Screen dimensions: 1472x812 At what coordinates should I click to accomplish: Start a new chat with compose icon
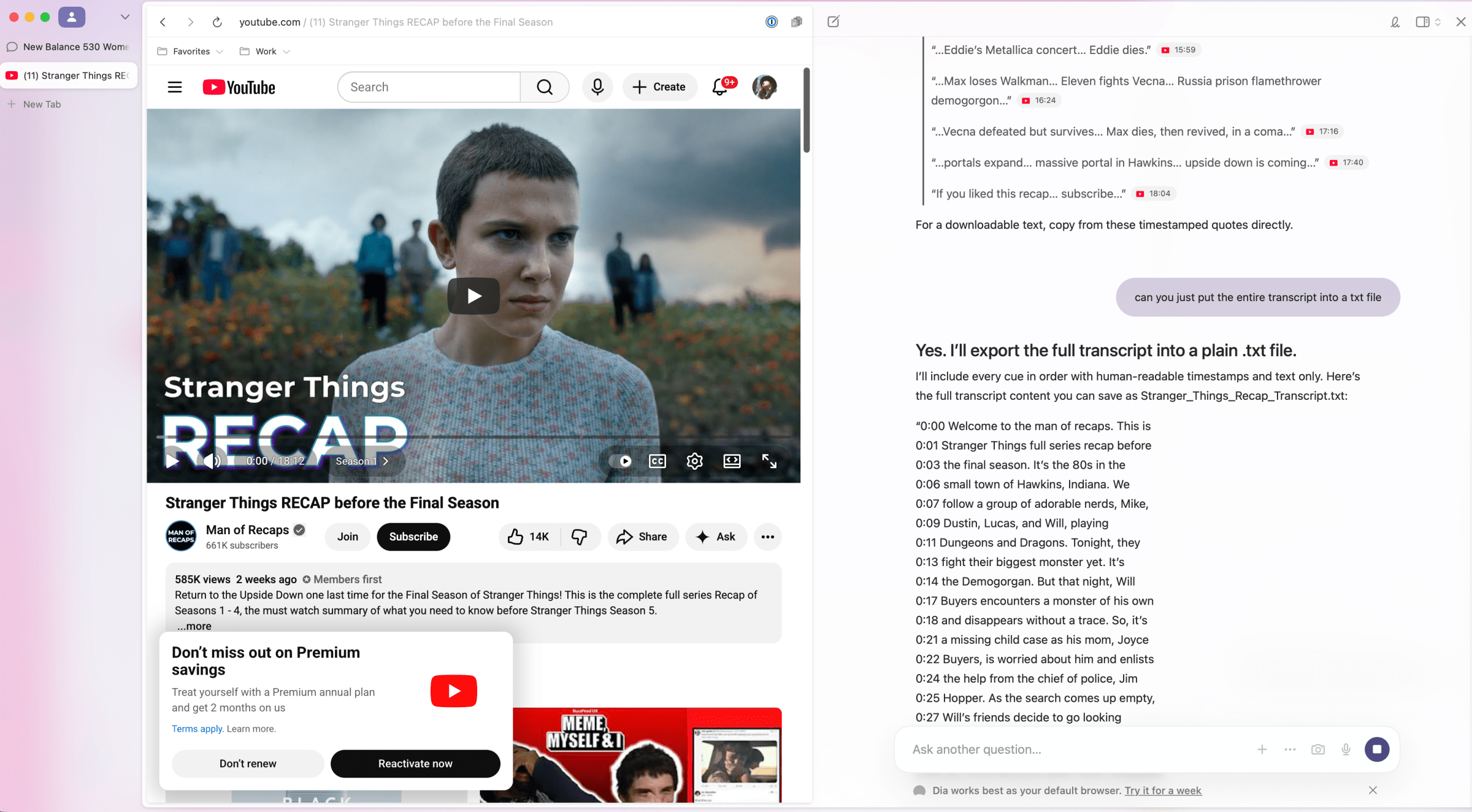[x=833, y=22]
